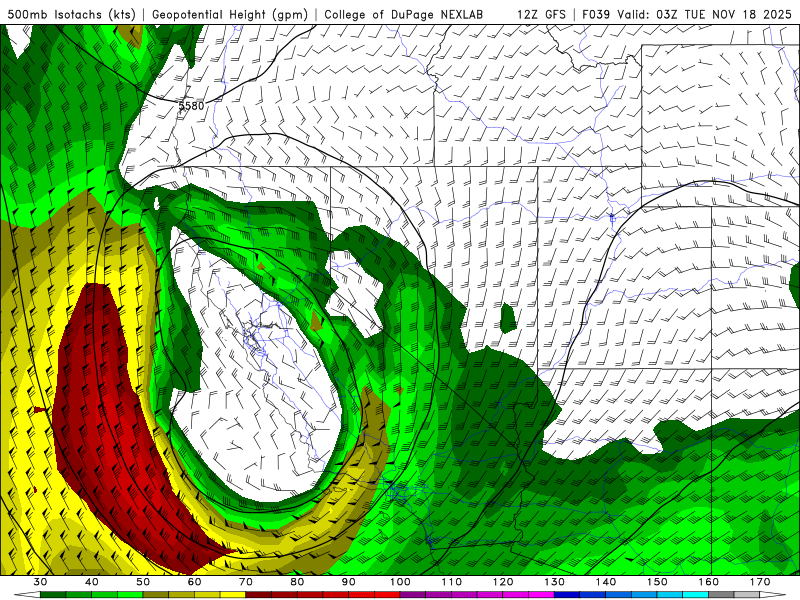The image size is (800, 600).
Task: Click the '140' colorbar scale label
Action: point(606,582)
